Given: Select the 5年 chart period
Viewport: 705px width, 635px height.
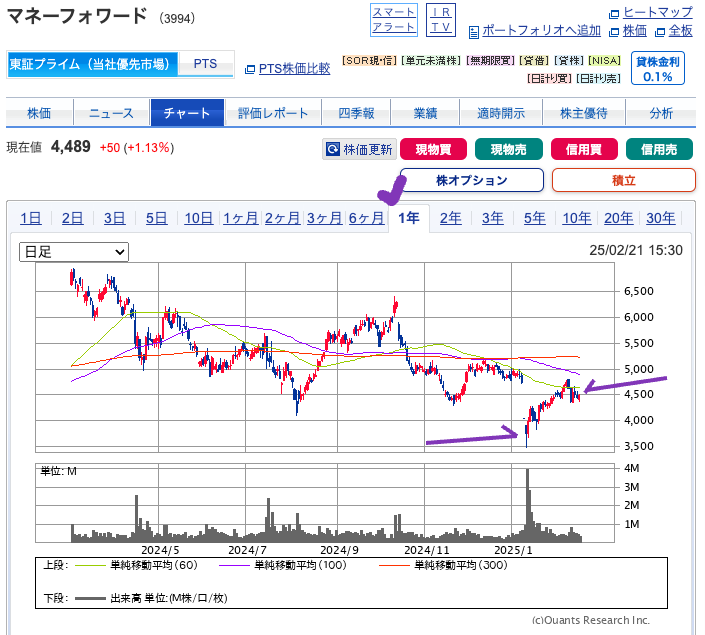Looking at the screenshot, I should click(x=535, y=218).
